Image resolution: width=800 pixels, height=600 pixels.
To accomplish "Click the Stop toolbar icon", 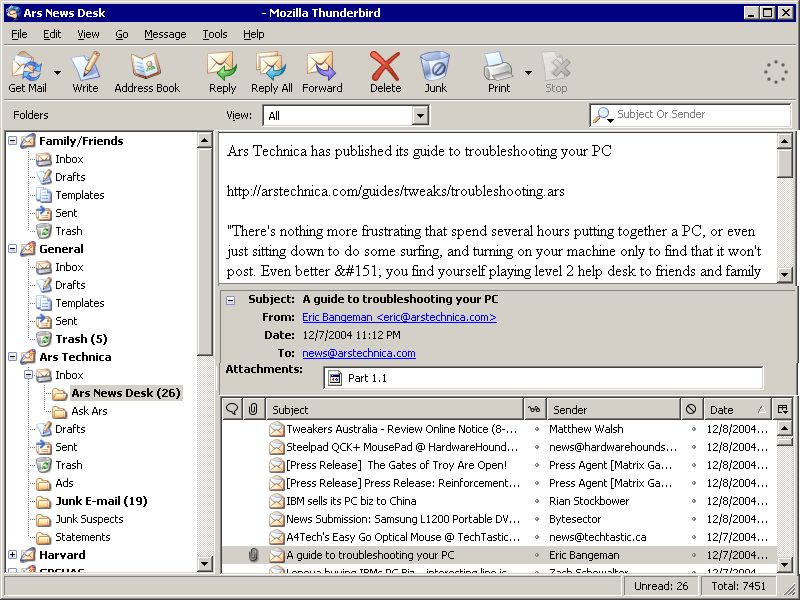I will coord(556,72).
